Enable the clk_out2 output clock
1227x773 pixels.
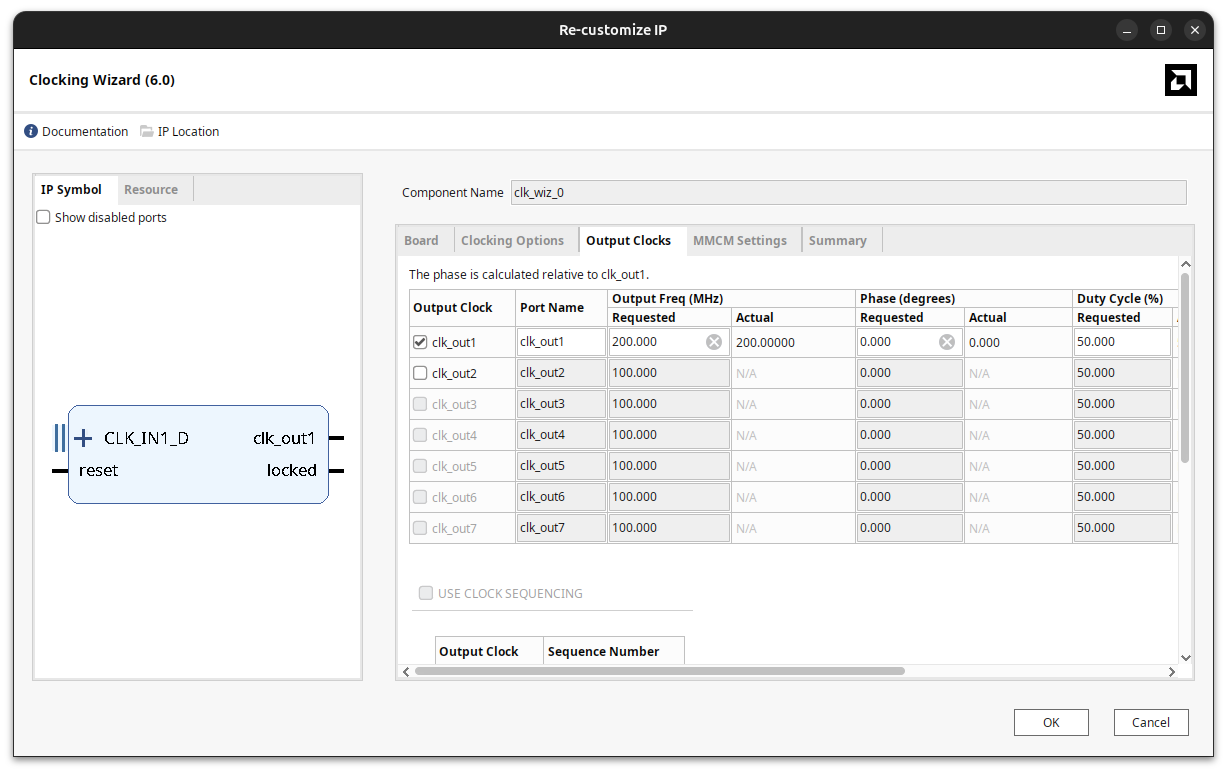click(420, 373)
